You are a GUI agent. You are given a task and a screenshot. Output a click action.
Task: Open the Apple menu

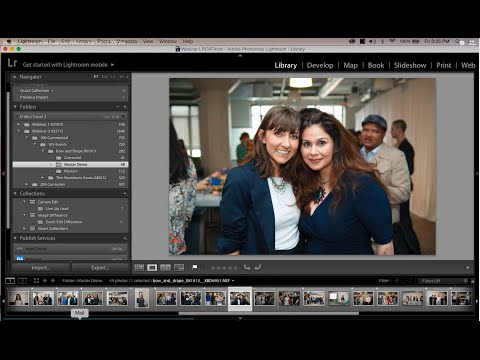pos(8,41)
